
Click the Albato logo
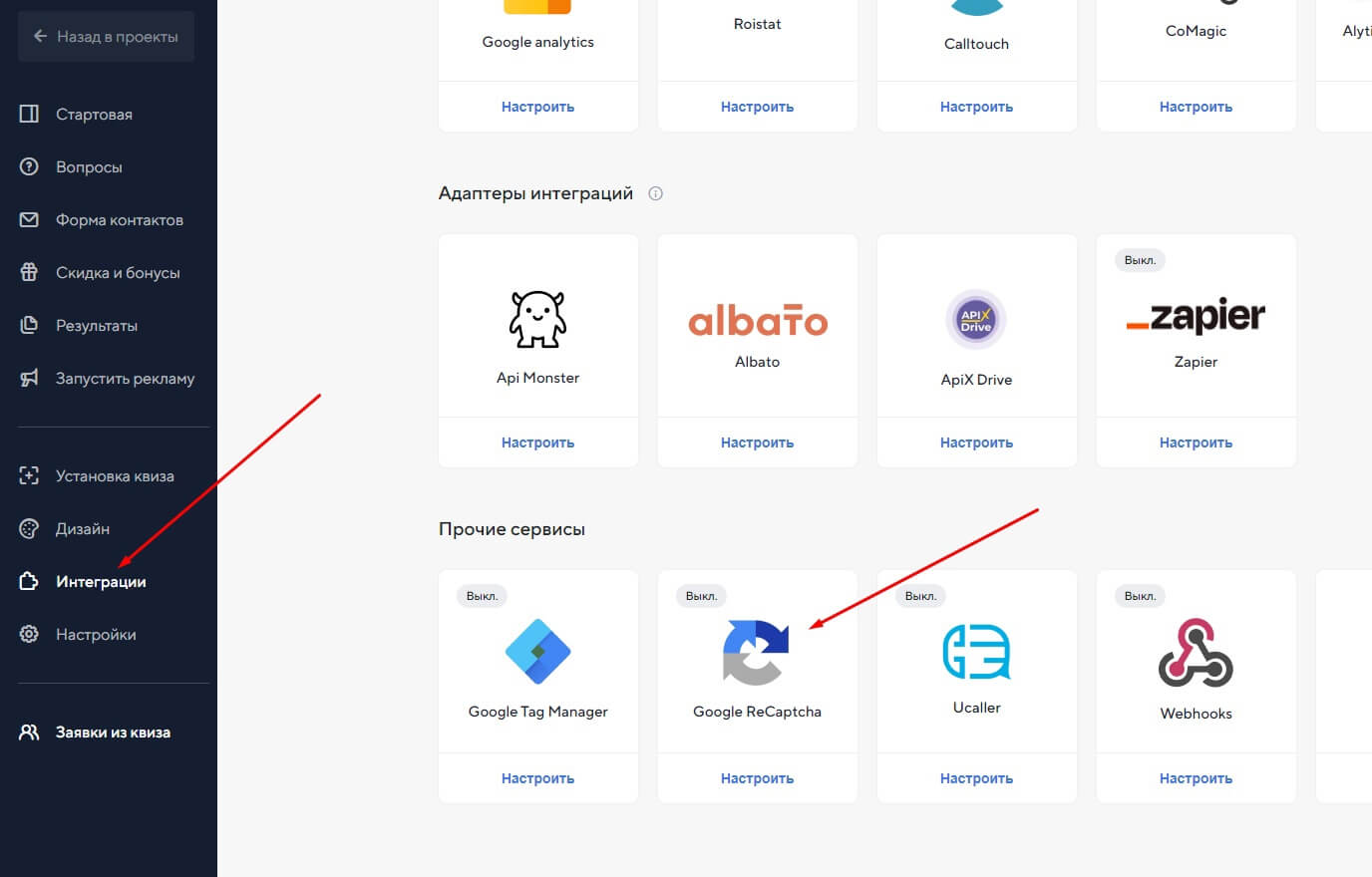coord(758,321)
